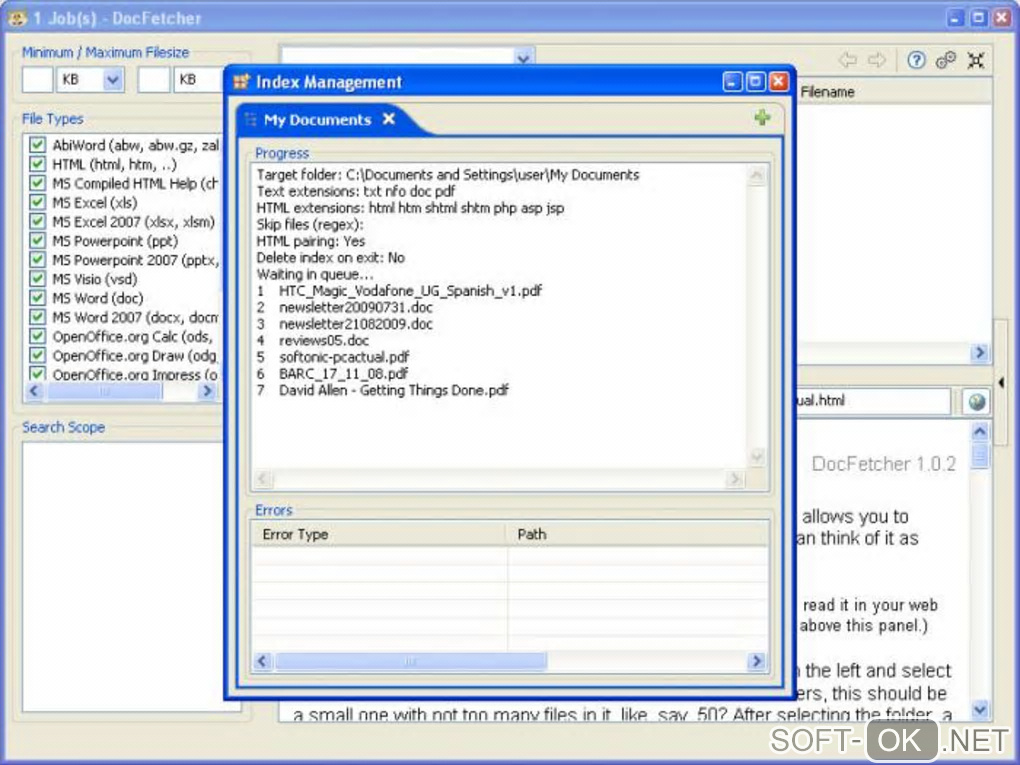Uncheck MS Word (doc) file type
This screenshot has width=1020, height=765.
(x=37, y=298)
